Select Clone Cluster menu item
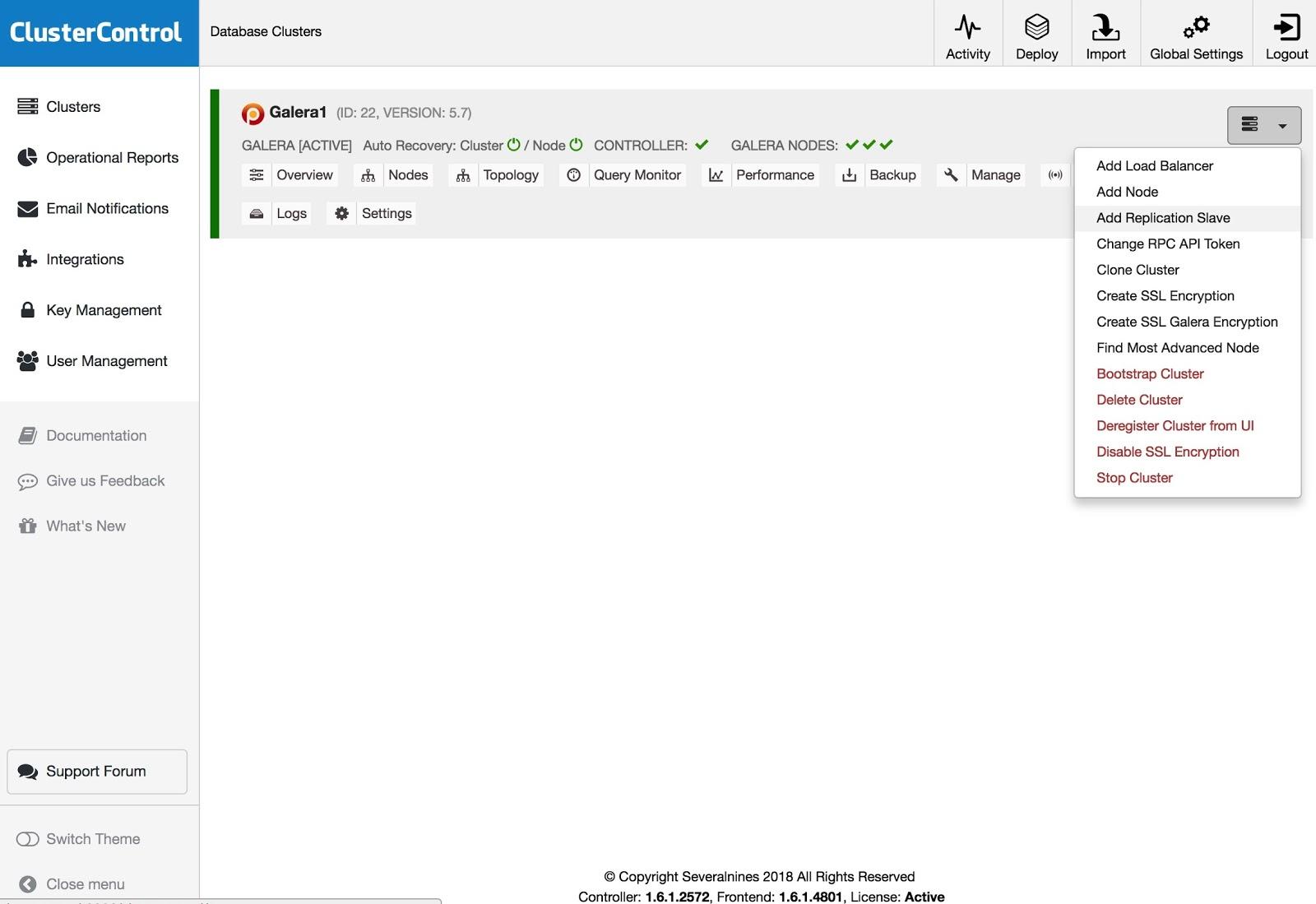 click(x=1138, y=270)
